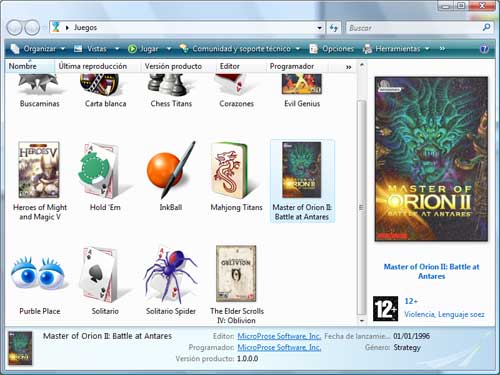Open the Opciones toolbar item
Screen dimensions: 500x375
click(332, 49)
